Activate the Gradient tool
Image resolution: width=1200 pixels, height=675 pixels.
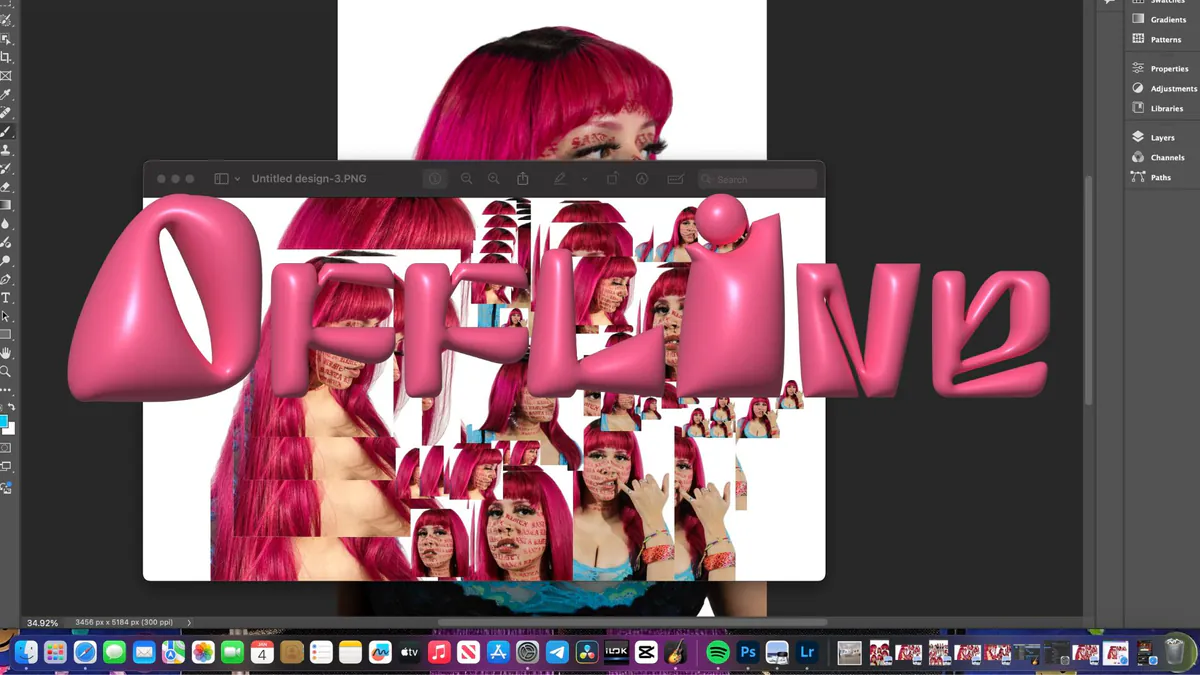6,205
